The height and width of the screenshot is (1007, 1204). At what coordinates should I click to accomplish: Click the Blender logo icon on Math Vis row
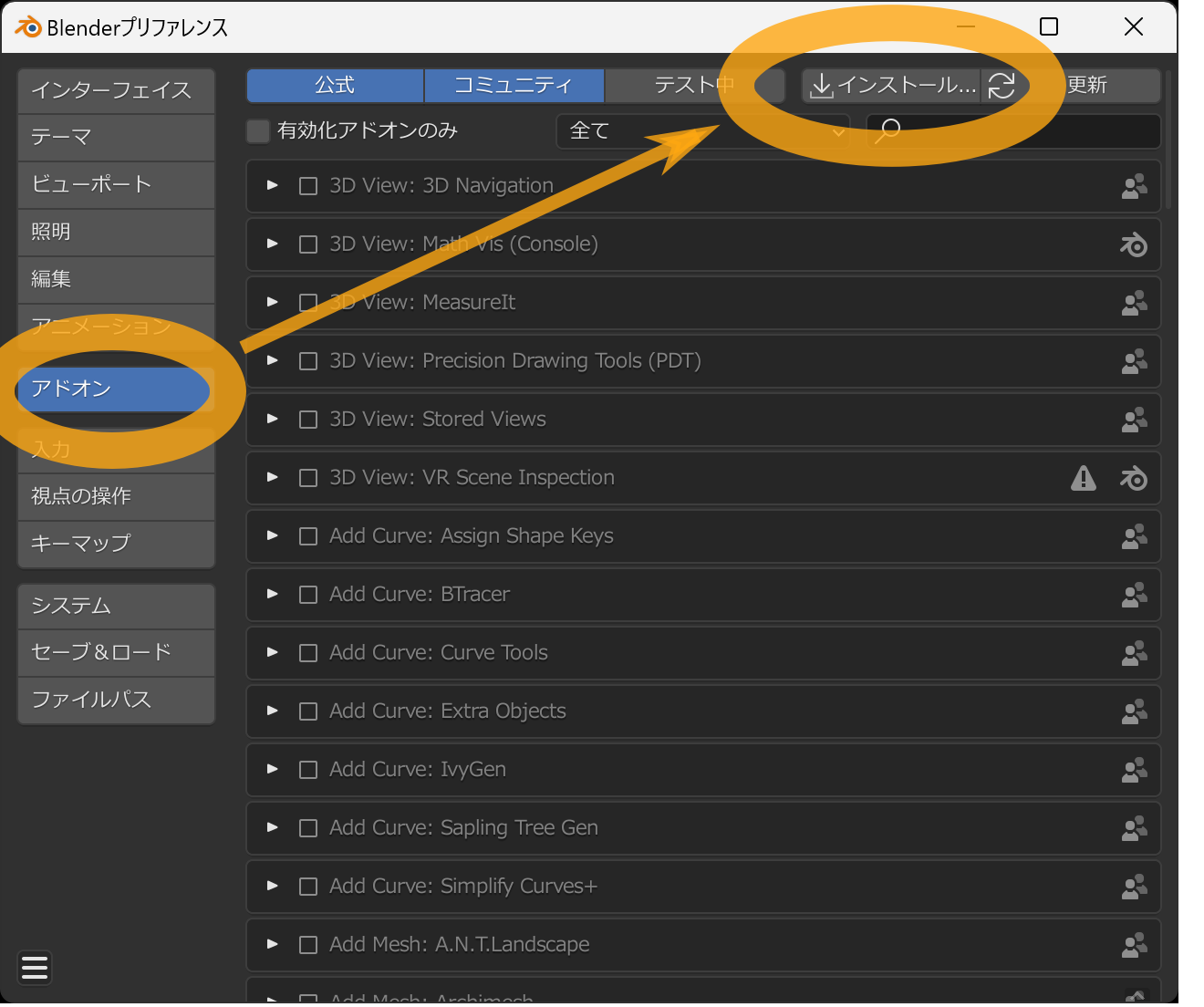[1134, 244]
